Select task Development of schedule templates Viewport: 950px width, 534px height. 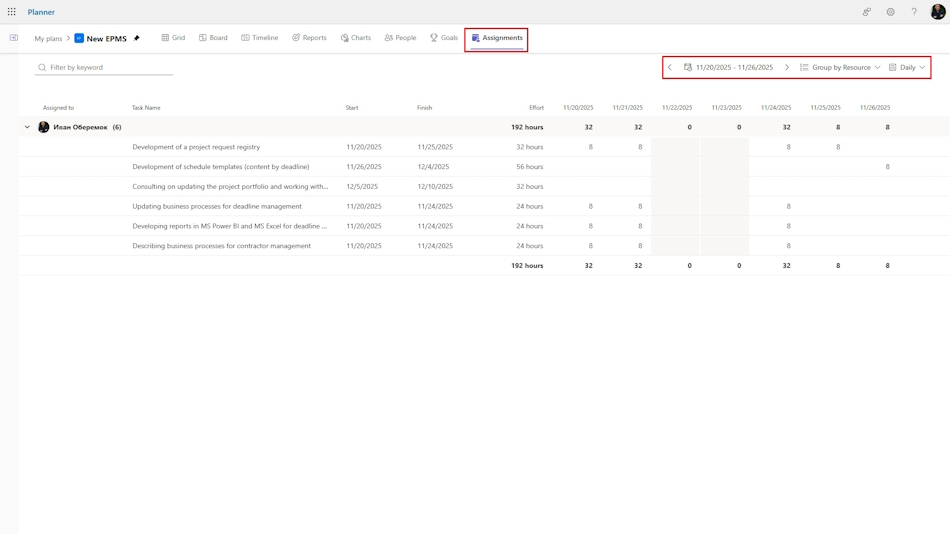[221, 167]
